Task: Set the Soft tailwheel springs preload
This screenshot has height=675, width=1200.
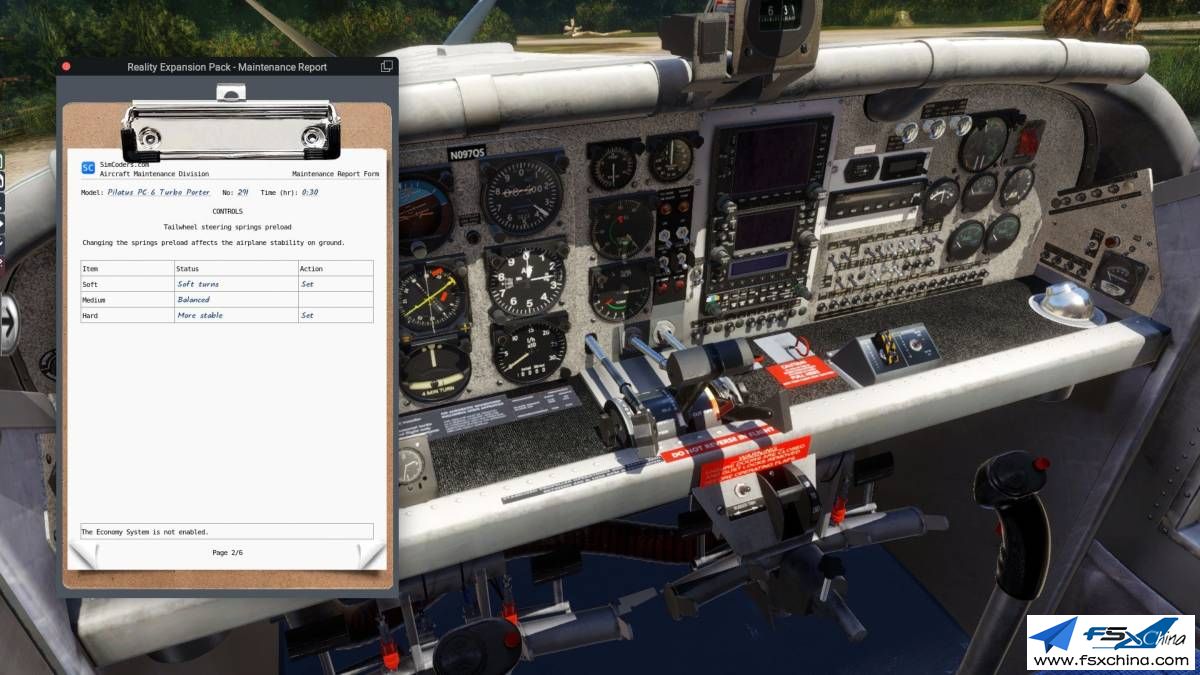Action: (307, 284)
